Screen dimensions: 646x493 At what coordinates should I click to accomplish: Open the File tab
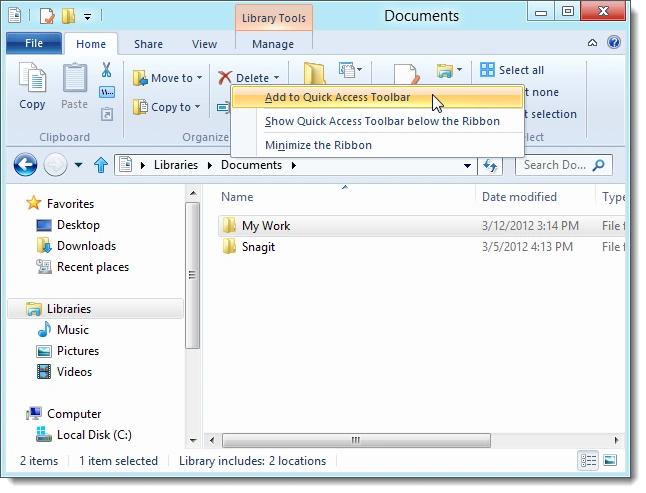tap(34, 43)
